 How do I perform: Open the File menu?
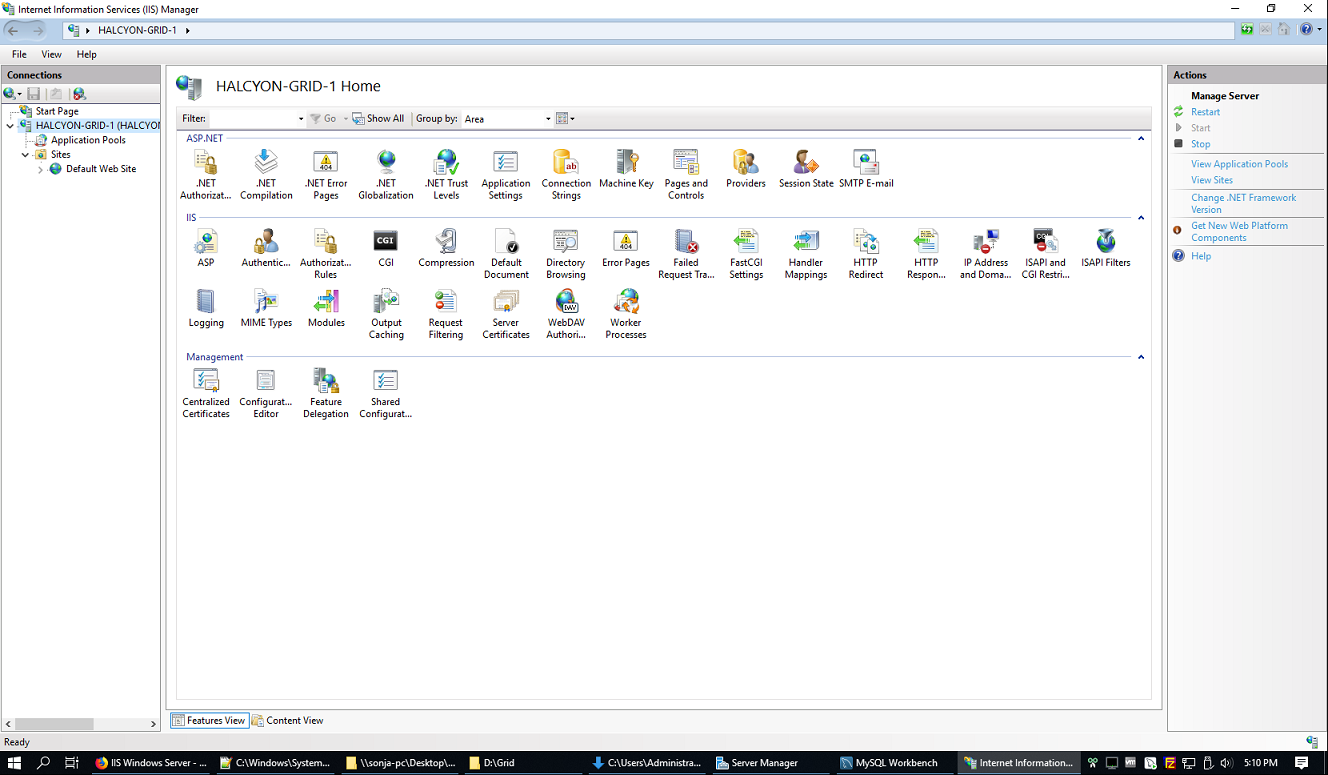(19, 54)
